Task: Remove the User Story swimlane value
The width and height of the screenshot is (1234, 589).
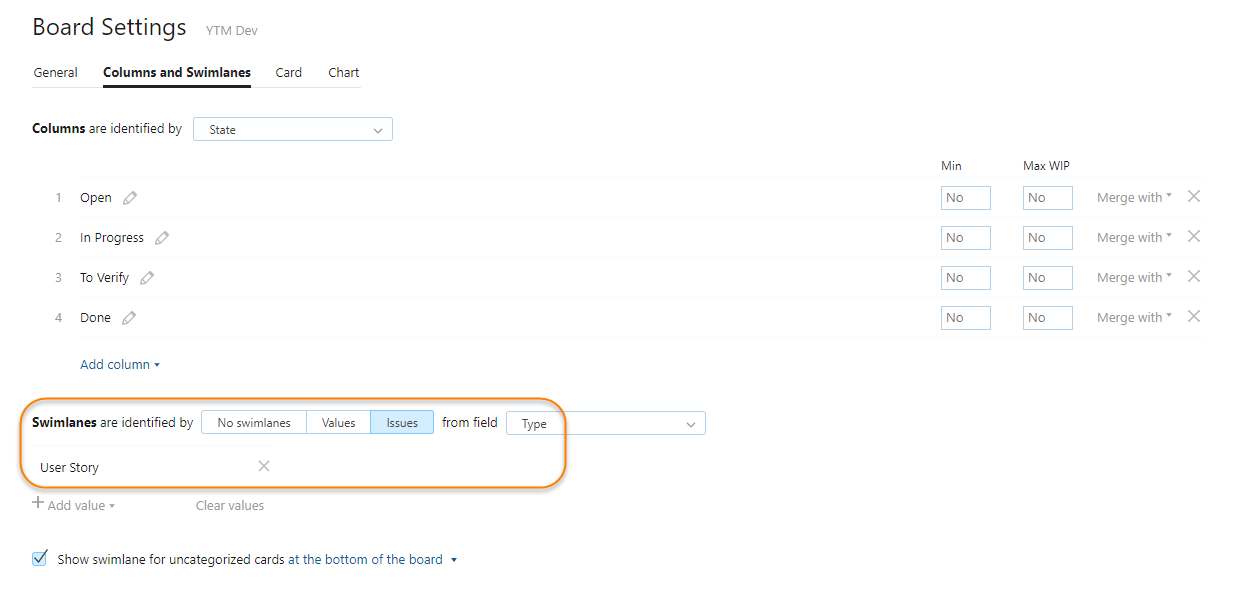Action: point(264,466)
